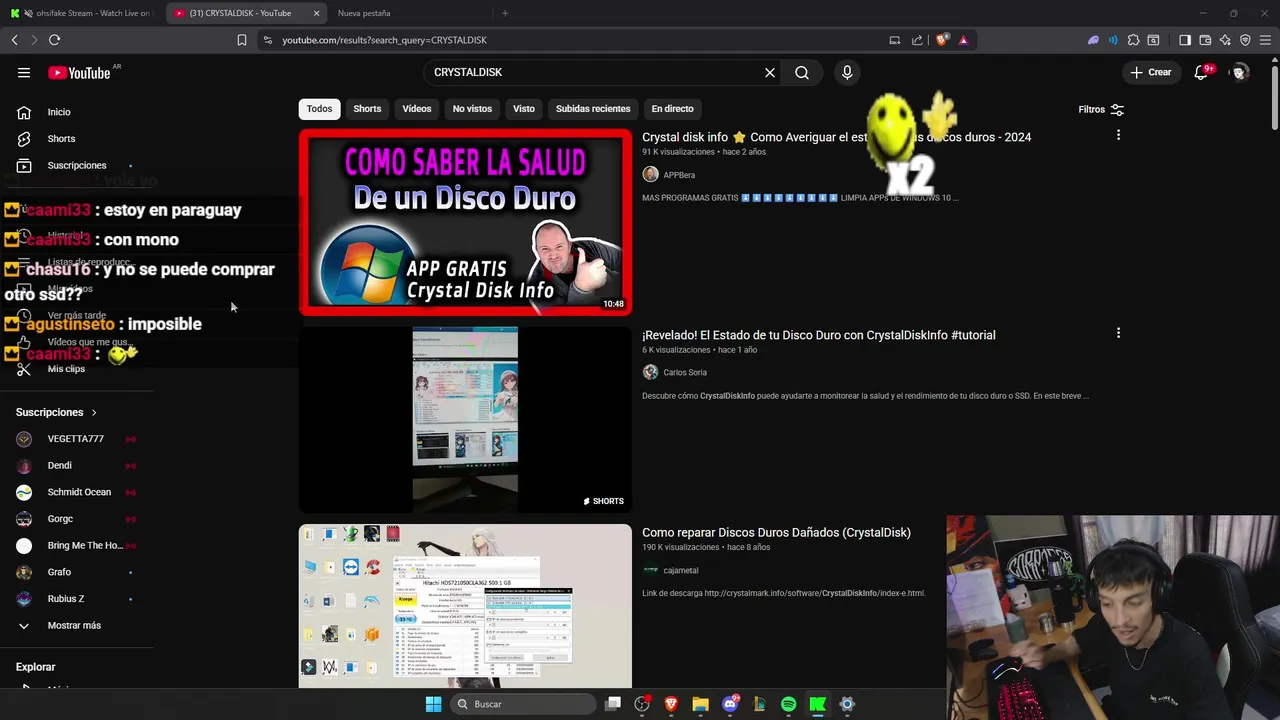Play CrystalDiskInfo Shorts thumbnail
Image resolution: width=1280 pixels, height=720 pixels.
[x=465, y=419]
